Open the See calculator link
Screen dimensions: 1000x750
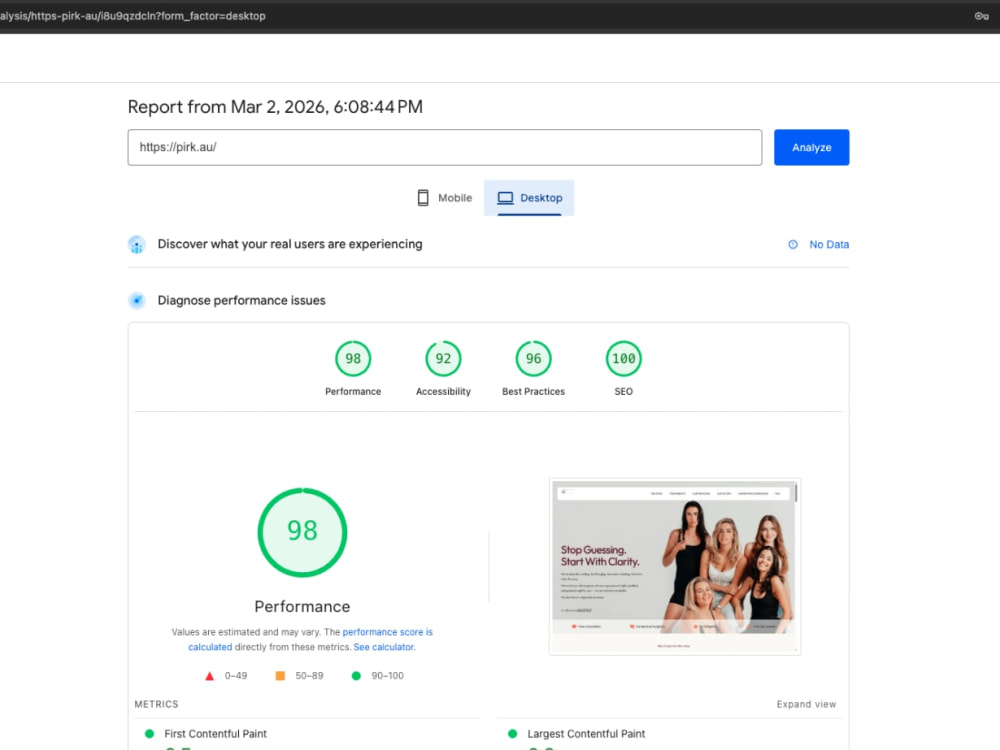384,647
